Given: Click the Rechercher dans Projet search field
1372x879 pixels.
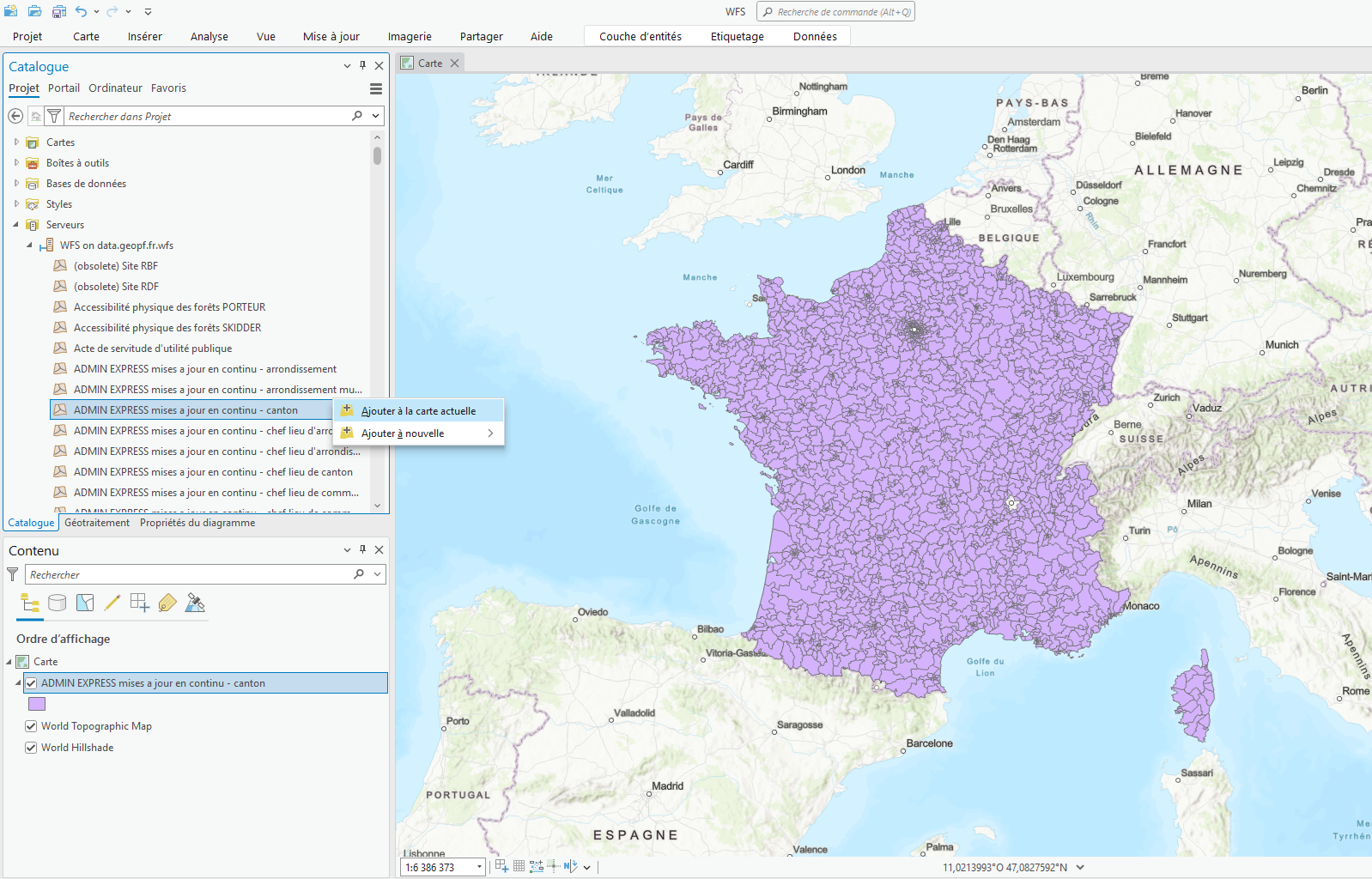Looking at the screenshot, I should pyautogui.click(x=206, y=117).
